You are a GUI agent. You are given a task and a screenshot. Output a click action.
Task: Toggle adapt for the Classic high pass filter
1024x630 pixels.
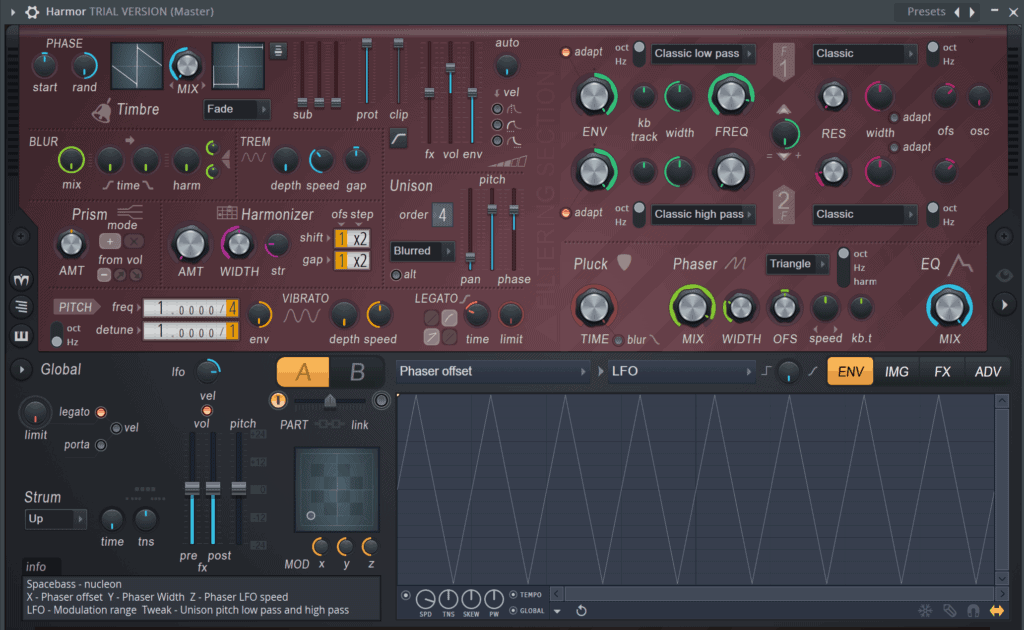point(566,213)
